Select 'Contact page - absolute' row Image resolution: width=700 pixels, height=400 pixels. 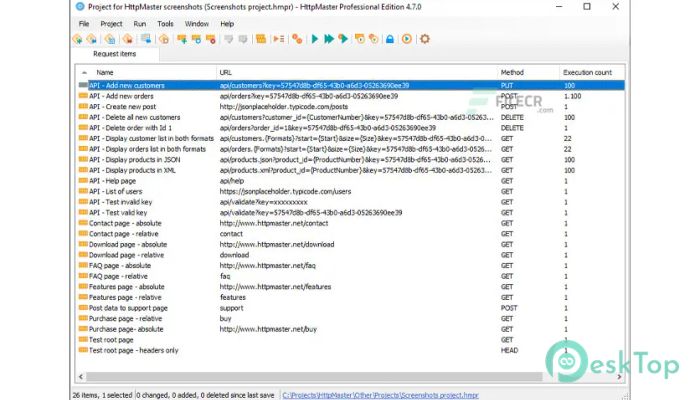[351, 223]
